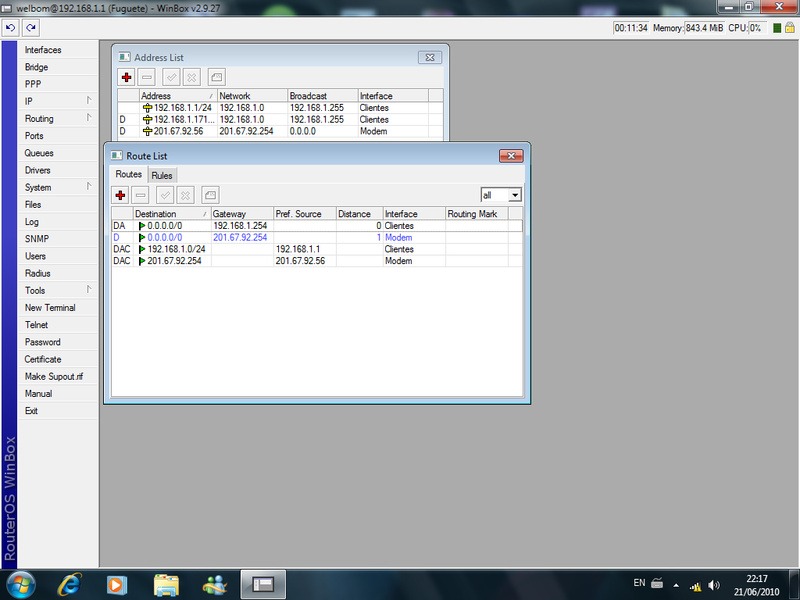Switch to the Rules tab in Route List
Image resolution: width=800 pixels, height=600 pixels.
pos(162,175)
